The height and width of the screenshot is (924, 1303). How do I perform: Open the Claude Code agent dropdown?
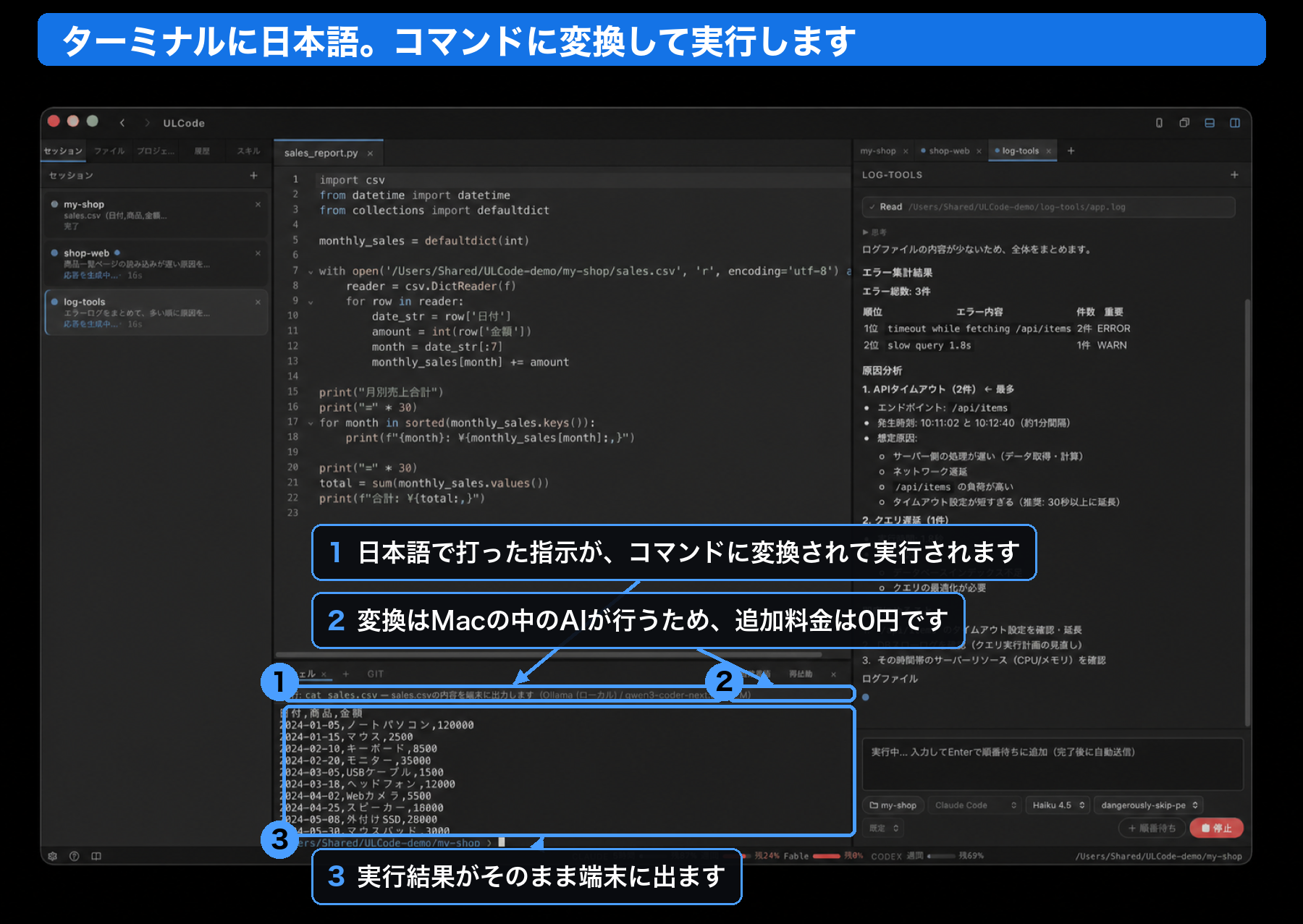(x=974, y=805)
